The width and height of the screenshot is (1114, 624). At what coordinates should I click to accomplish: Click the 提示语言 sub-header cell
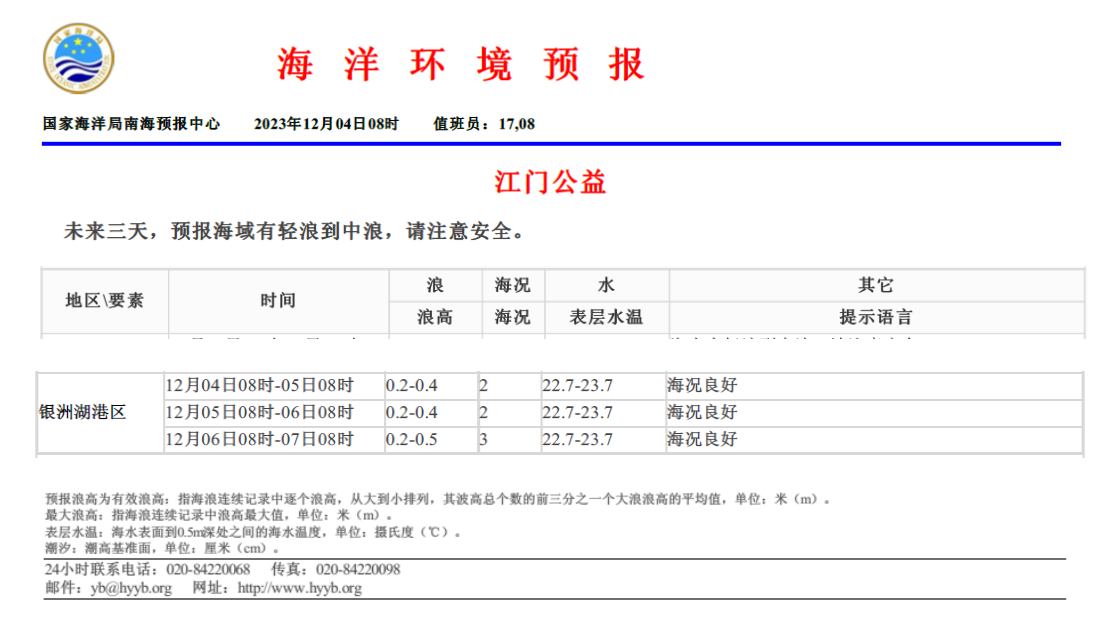pos(875,317)
